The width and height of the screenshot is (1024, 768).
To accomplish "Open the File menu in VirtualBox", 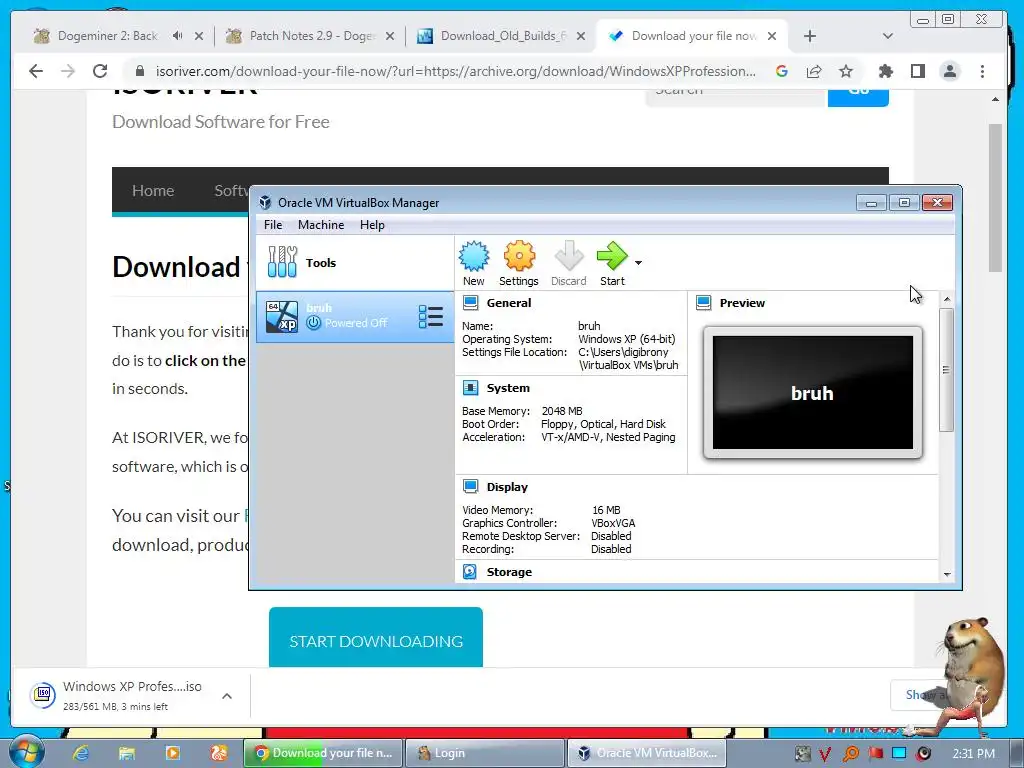I will 273,225.
